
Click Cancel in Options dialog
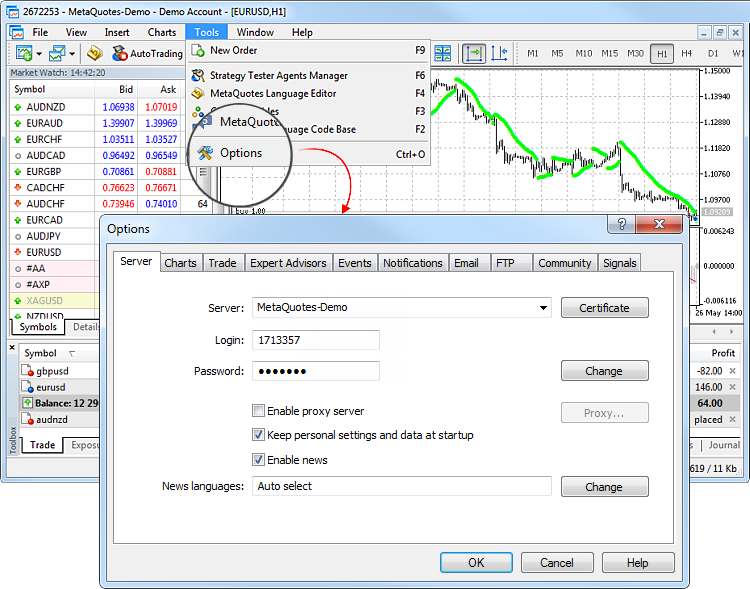(557, 563)
